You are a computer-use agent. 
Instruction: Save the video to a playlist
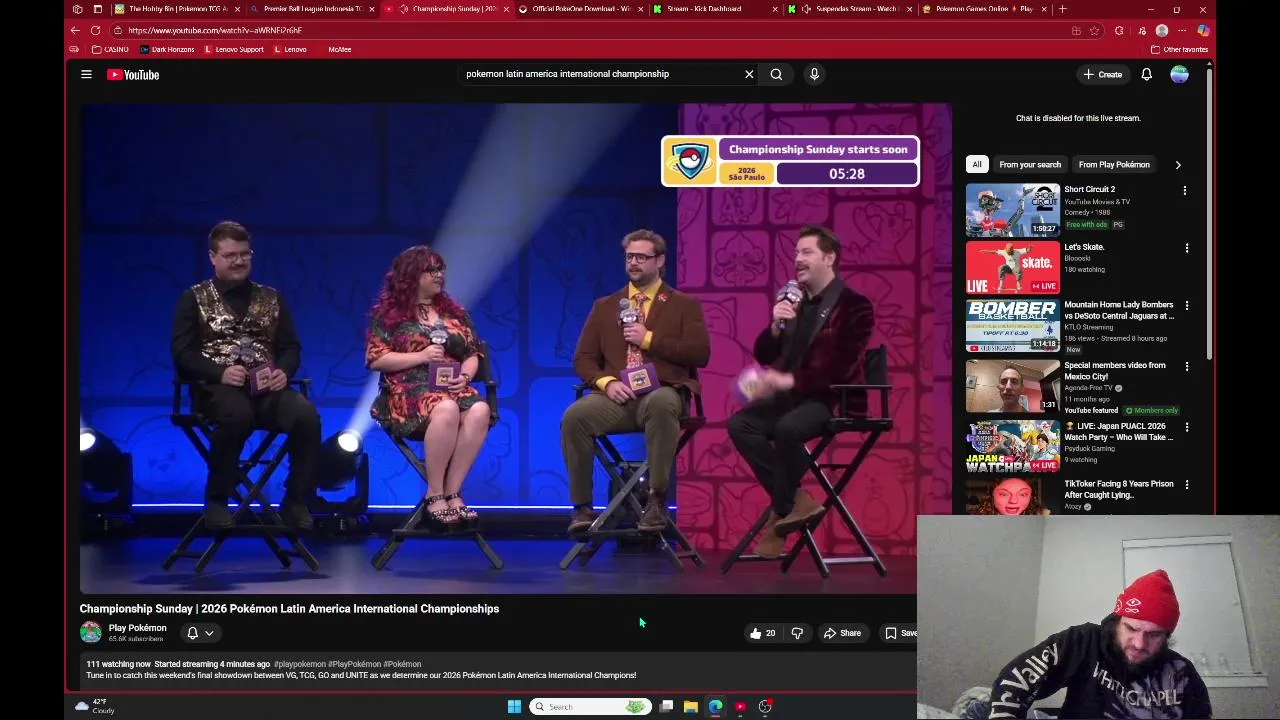click(x=900, y=633)
